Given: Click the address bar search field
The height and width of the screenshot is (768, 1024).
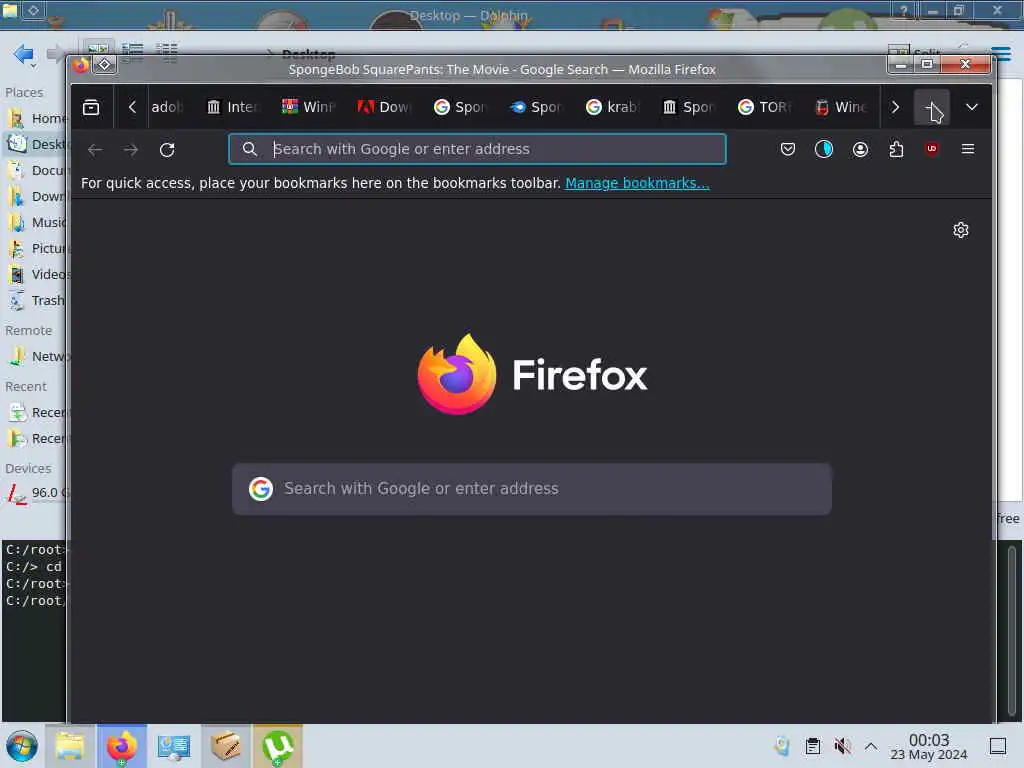Looking at the screenshot, I should pos(477,149).
